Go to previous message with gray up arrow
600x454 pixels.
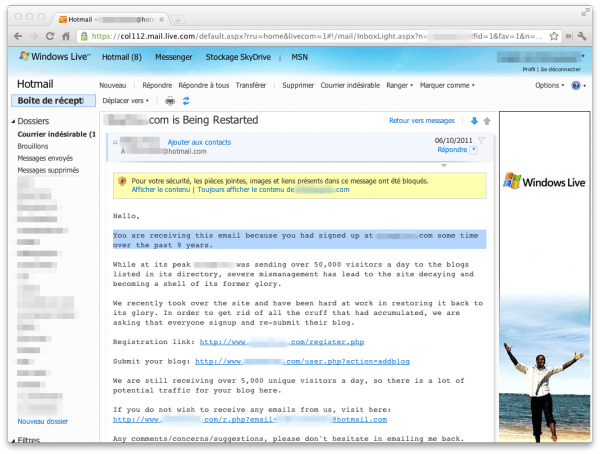(x=486, y=121)
